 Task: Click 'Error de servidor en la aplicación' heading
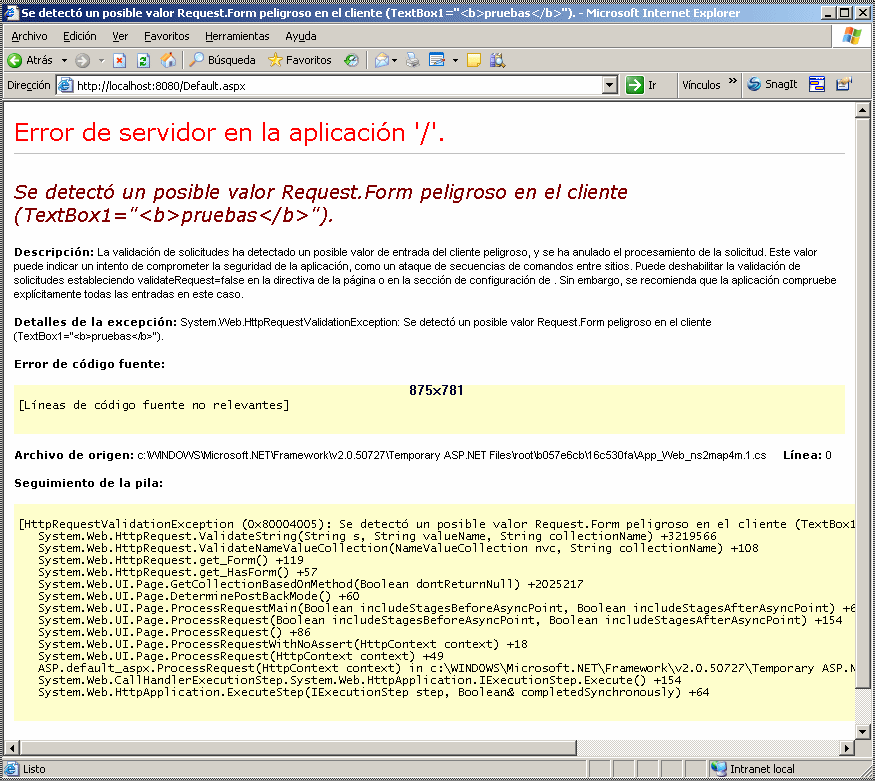(x=229, y=133)
